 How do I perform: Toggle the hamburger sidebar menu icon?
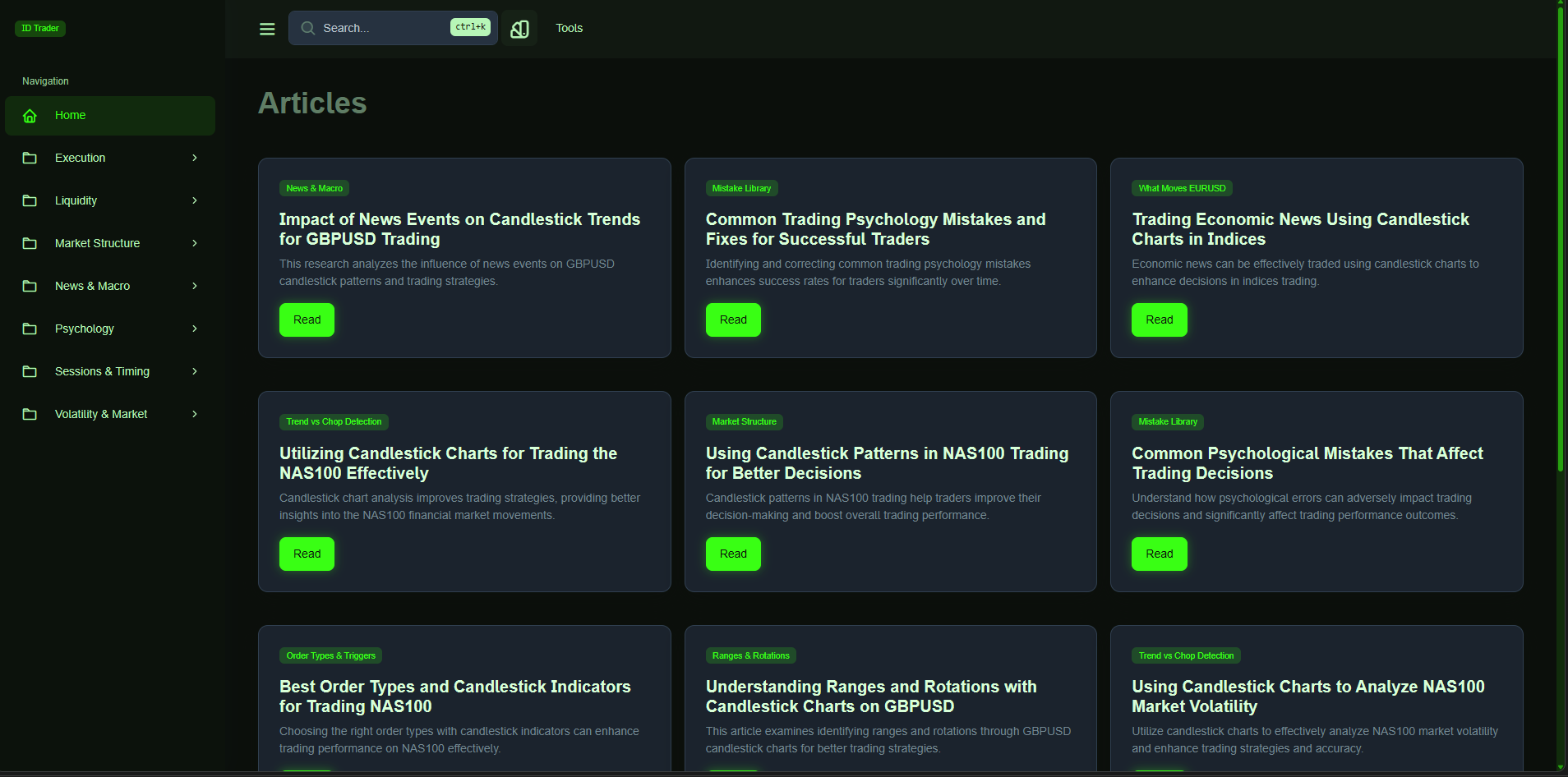[267, 29]
